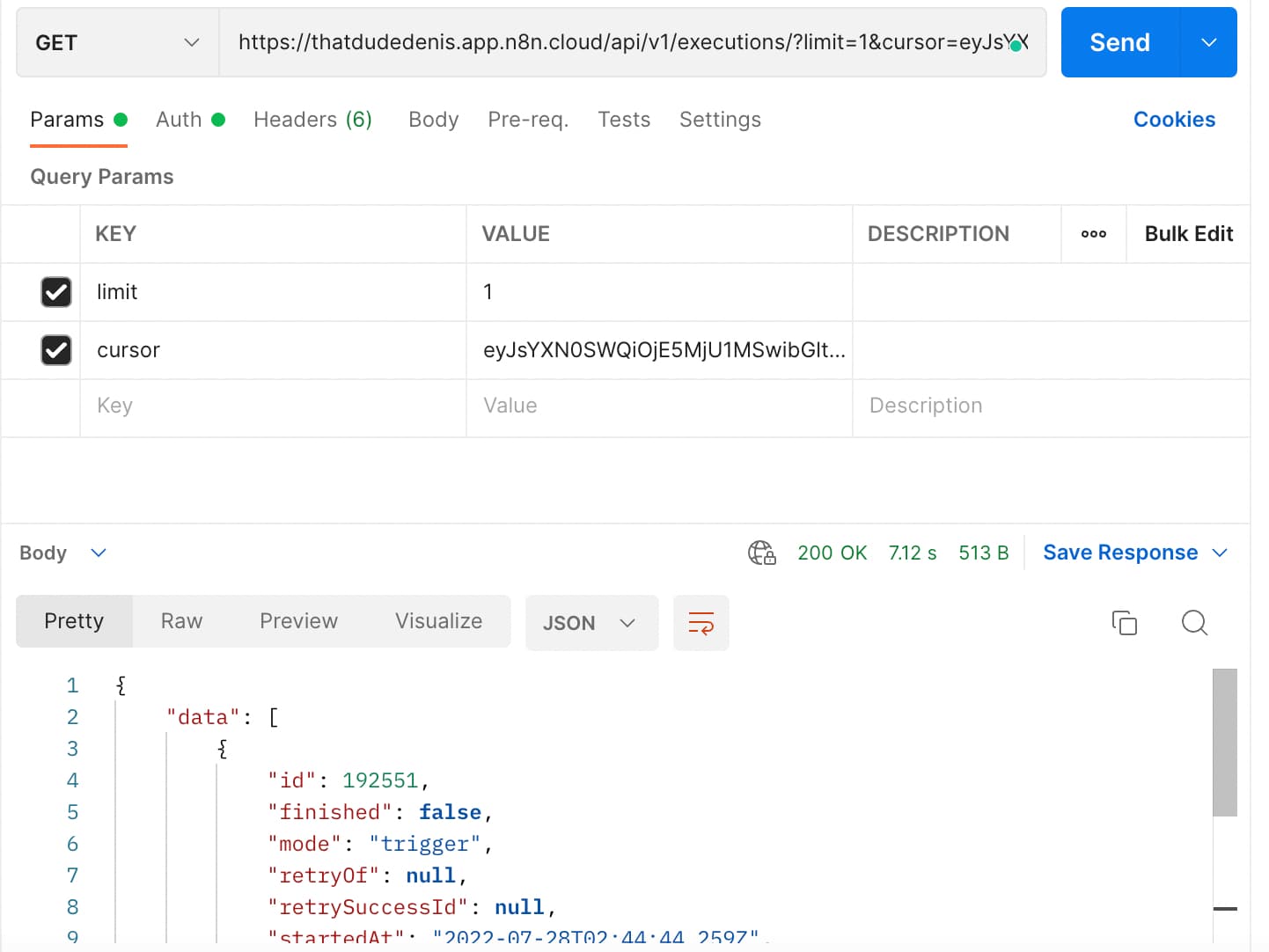Viewport: 1269px width, 952px height.
Task: Click the Send button
Action: pyautogui.click(x=1119, y=42)
